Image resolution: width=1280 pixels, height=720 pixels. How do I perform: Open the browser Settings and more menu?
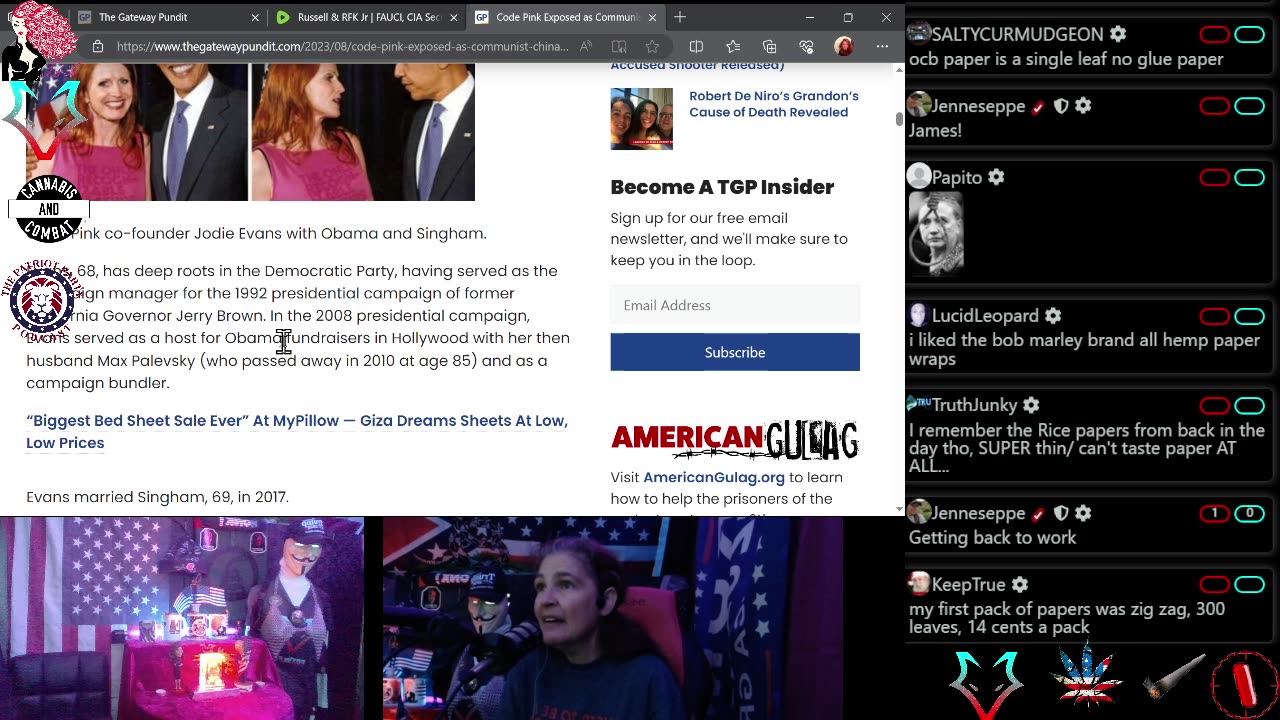point(882,46)
